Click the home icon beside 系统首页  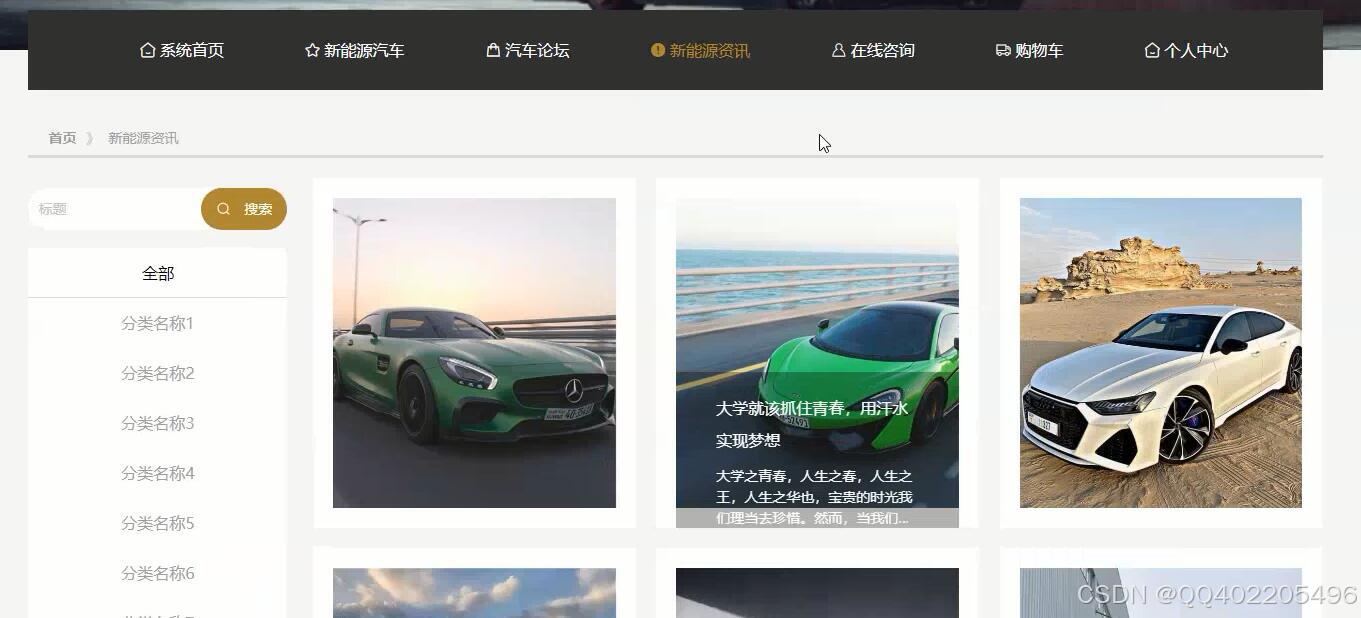click(x=148, y=50)
